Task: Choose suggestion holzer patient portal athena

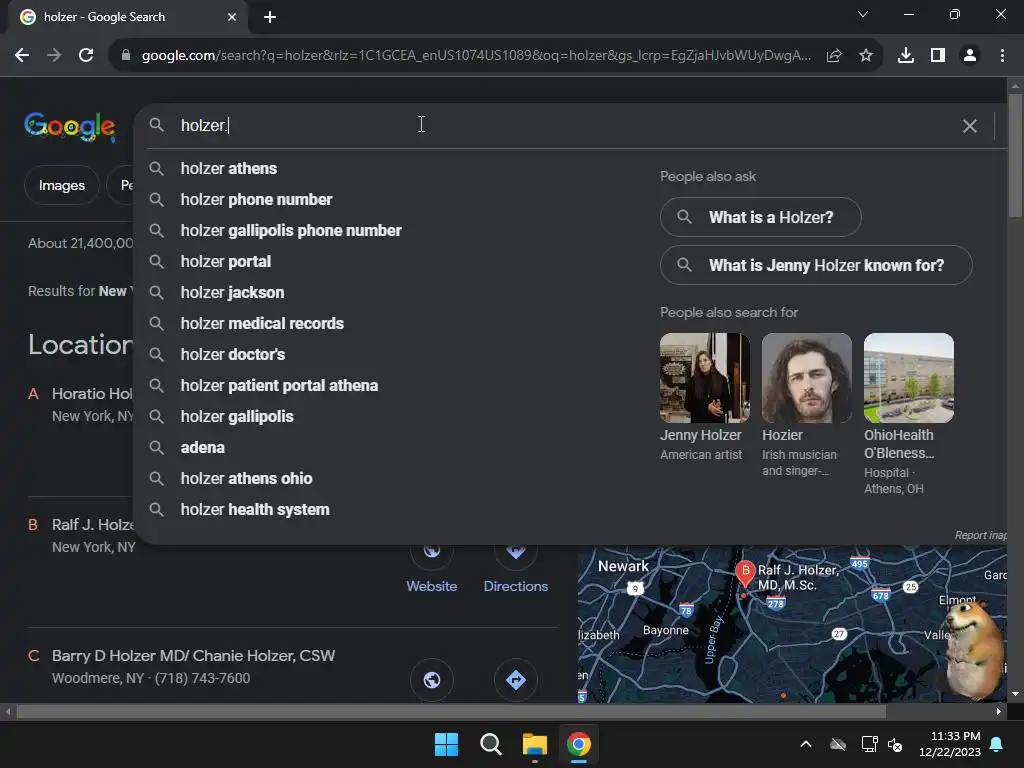Action: pyautogui.click(x=279, y=386)
